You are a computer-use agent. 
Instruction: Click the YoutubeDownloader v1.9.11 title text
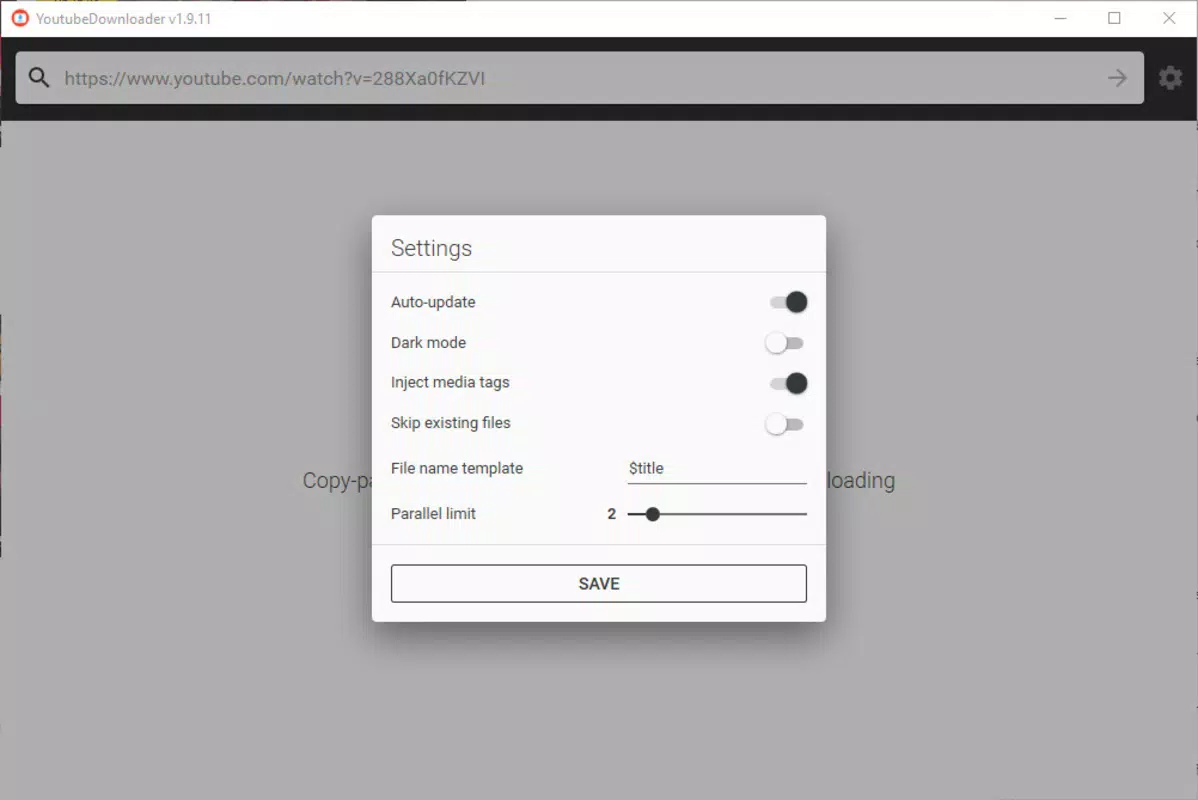[x=124, y=19]
